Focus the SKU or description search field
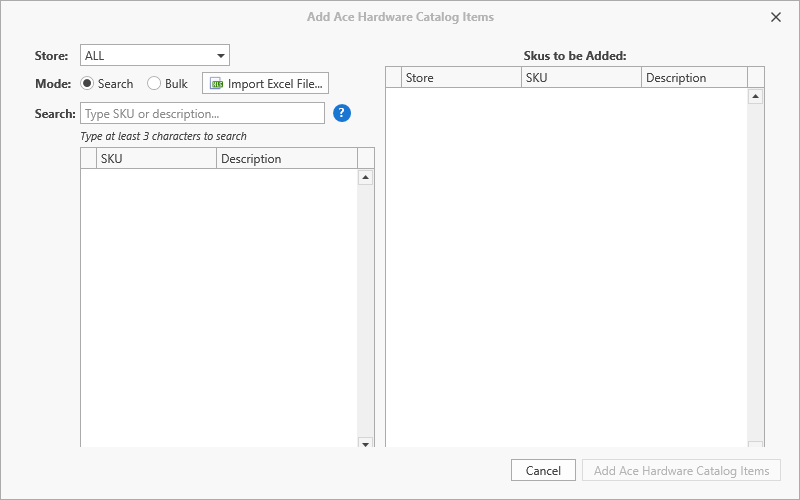The image size is (800, 500). 202,113
